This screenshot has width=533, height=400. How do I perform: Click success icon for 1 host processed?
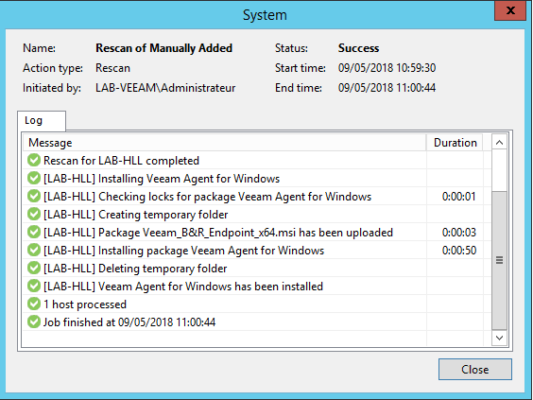[x=34, y=304]
